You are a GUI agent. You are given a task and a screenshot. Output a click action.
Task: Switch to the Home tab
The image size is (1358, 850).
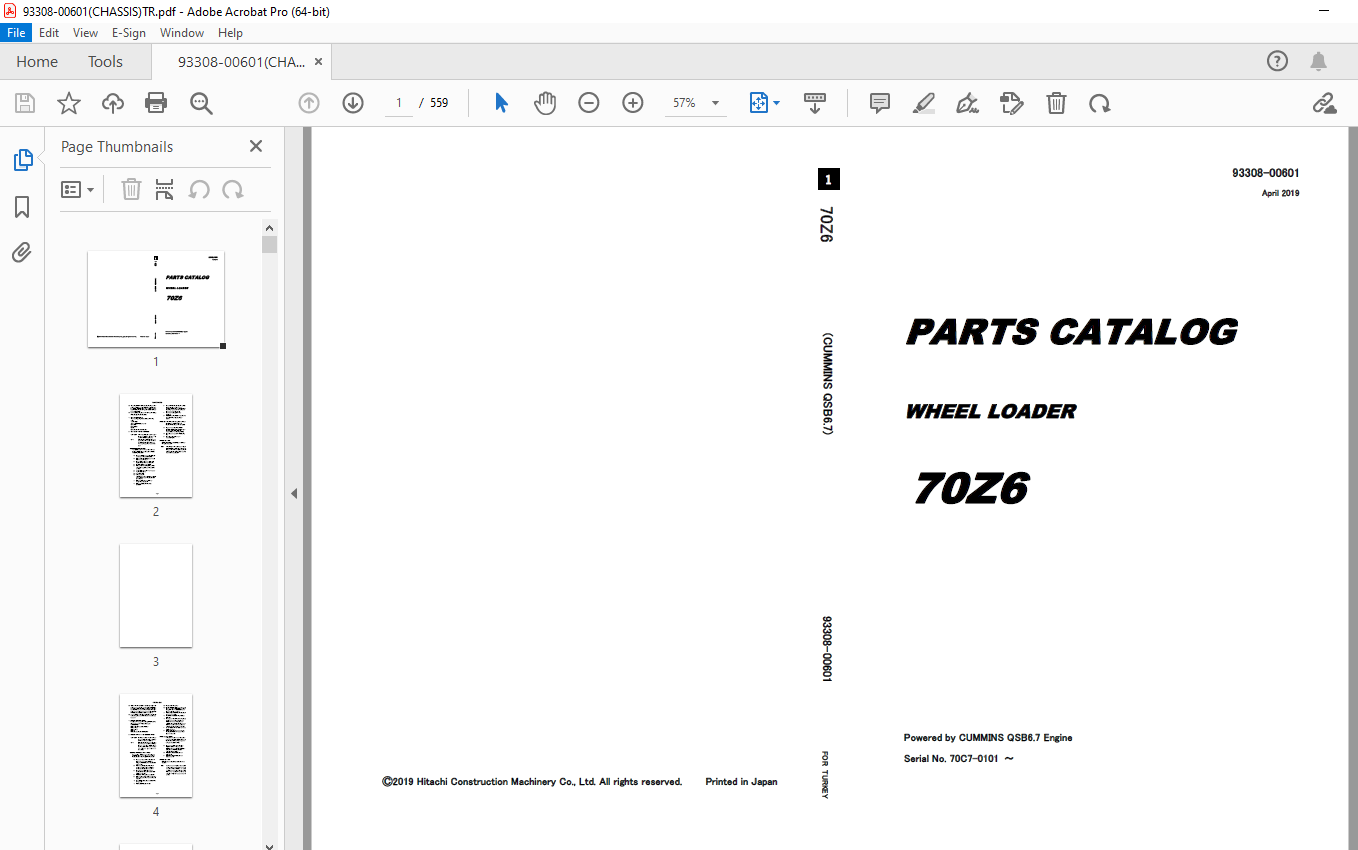(37, 61)
